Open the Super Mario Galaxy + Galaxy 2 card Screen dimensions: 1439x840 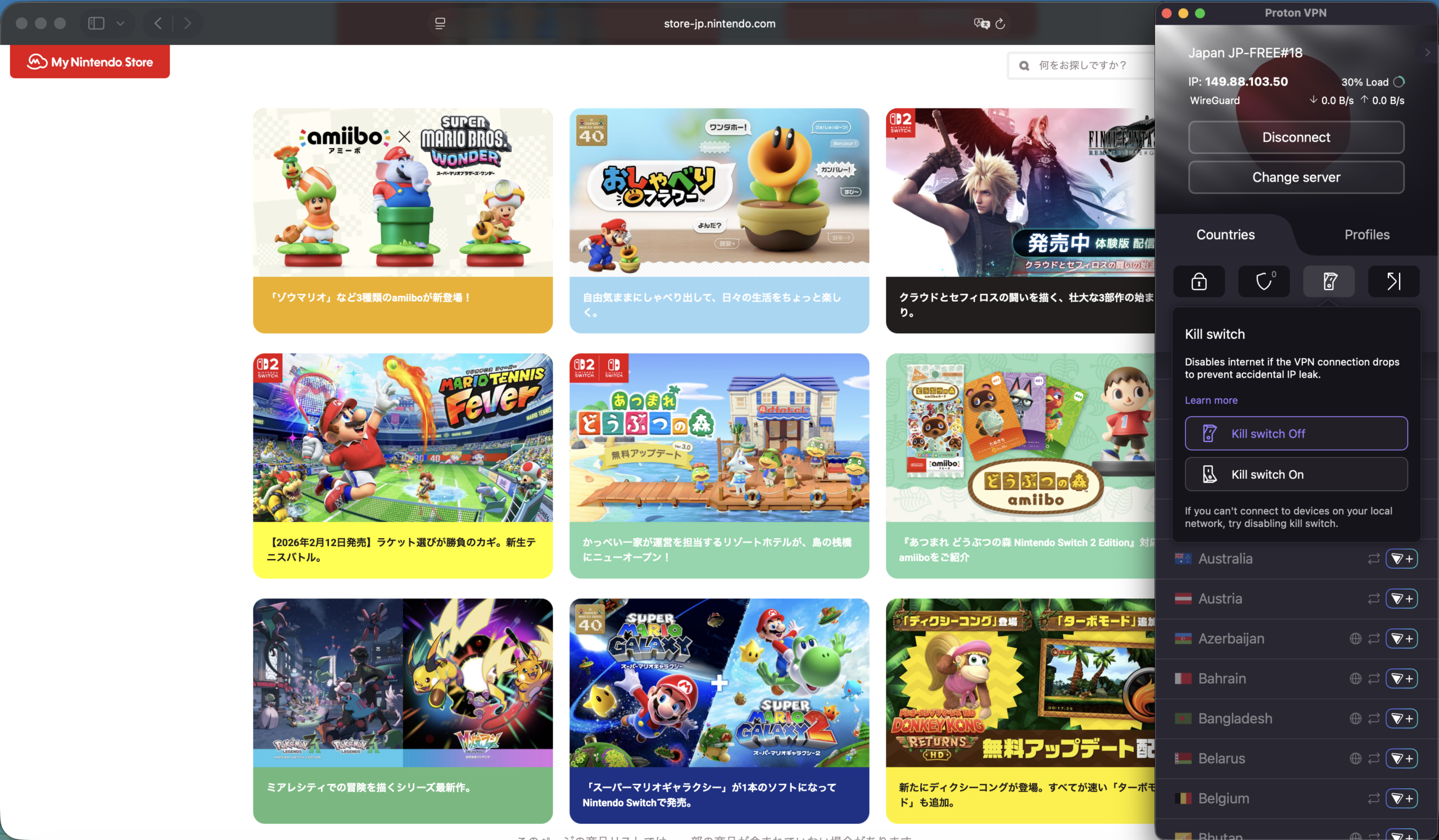pyautogui.click(x=719, y=710)
